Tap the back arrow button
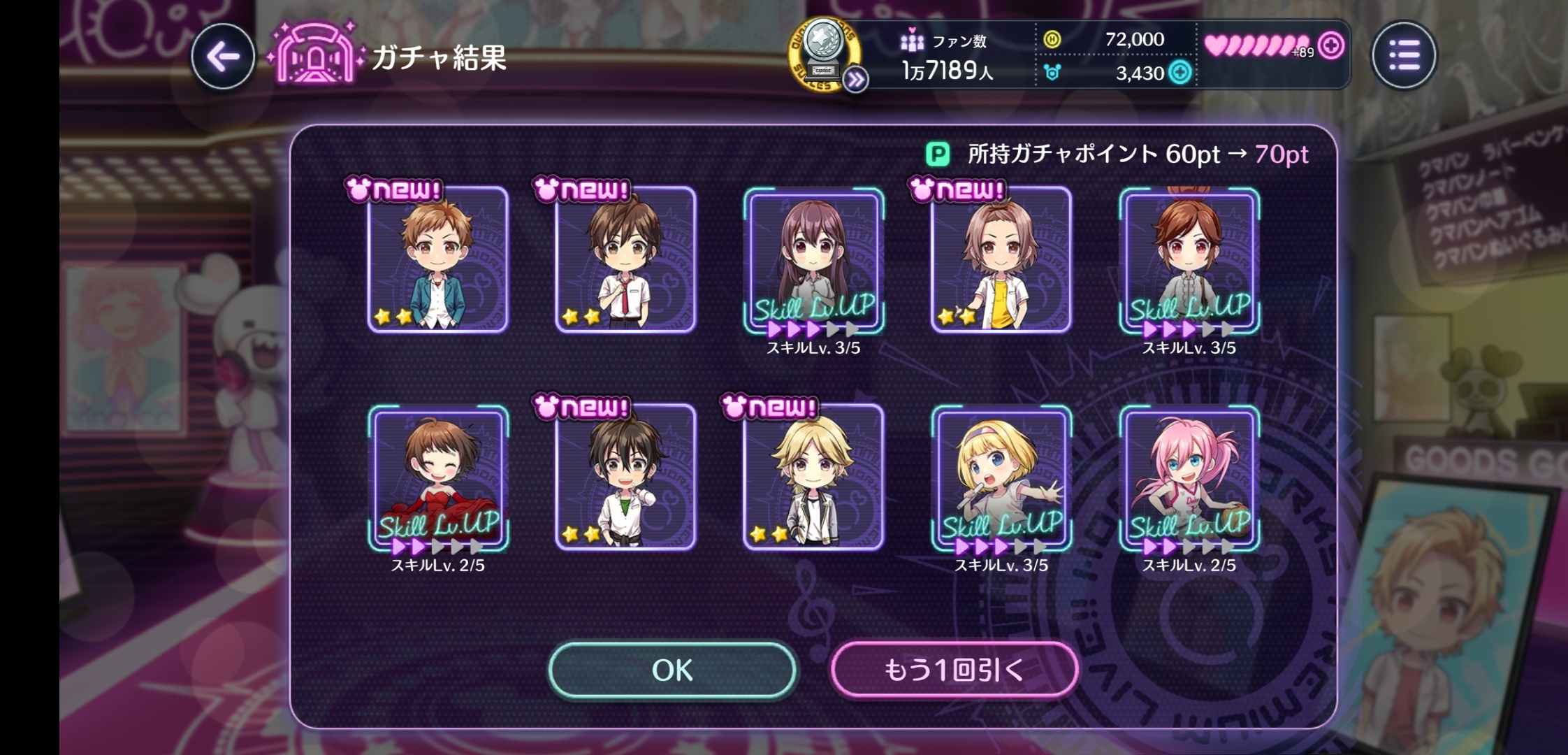The width and height of the screenshot is (1568, 755). tap(223, 57)
